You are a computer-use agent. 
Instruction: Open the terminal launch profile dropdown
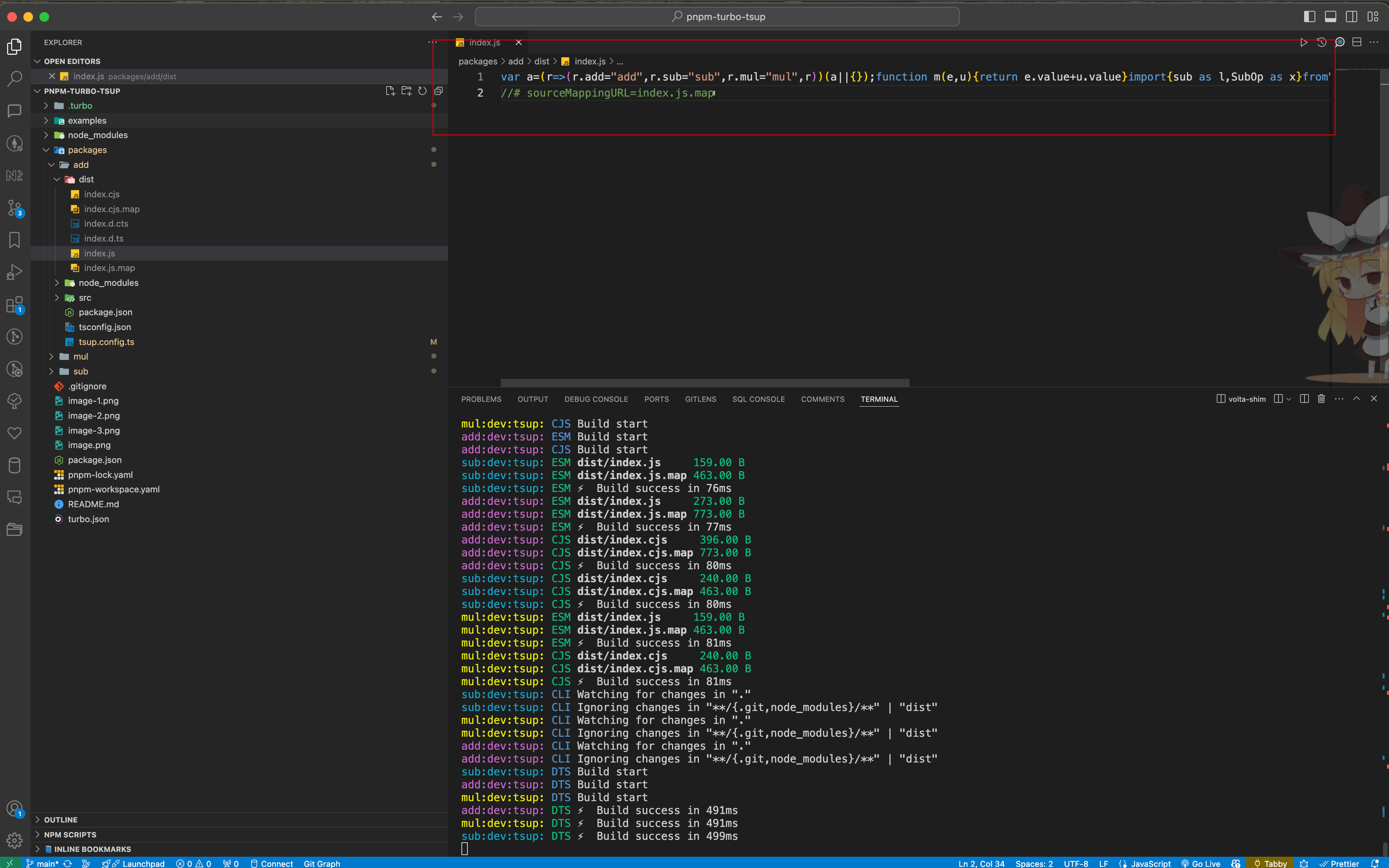(x=1289, y=399)
